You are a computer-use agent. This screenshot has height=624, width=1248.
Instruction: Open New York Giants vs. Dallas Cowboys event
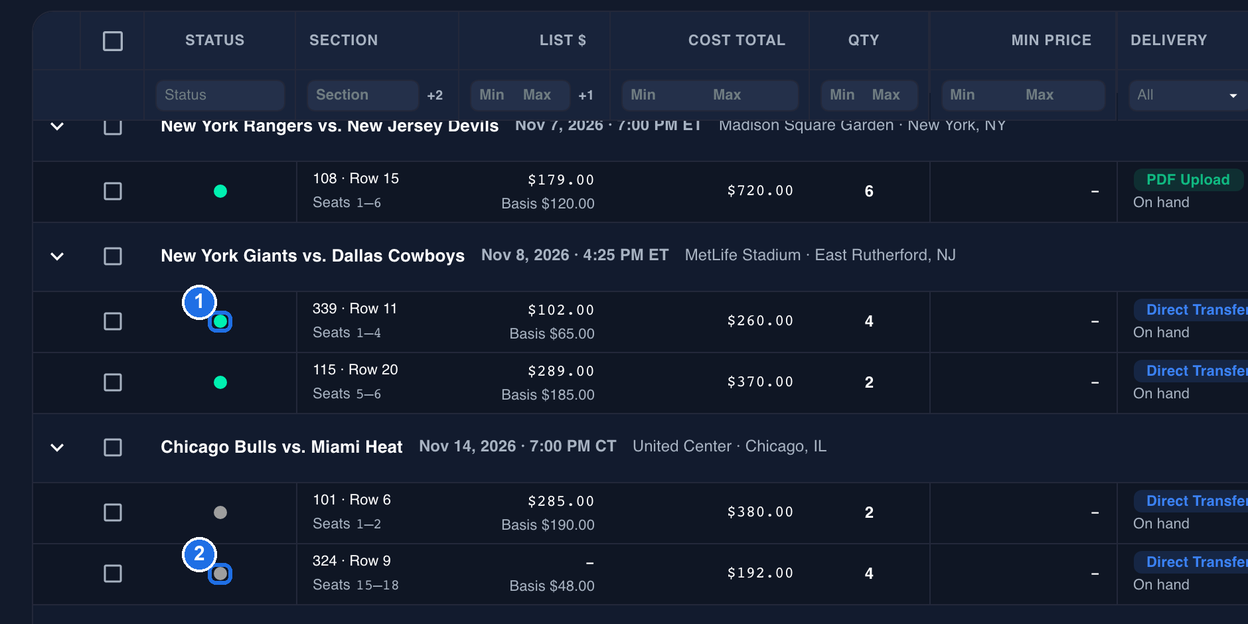(x=313, y=256)
